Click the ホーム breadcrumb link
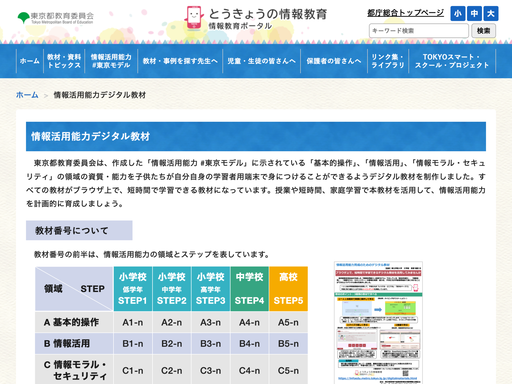The width and height of the screenshot is (512, 384). tap(27, 95)
